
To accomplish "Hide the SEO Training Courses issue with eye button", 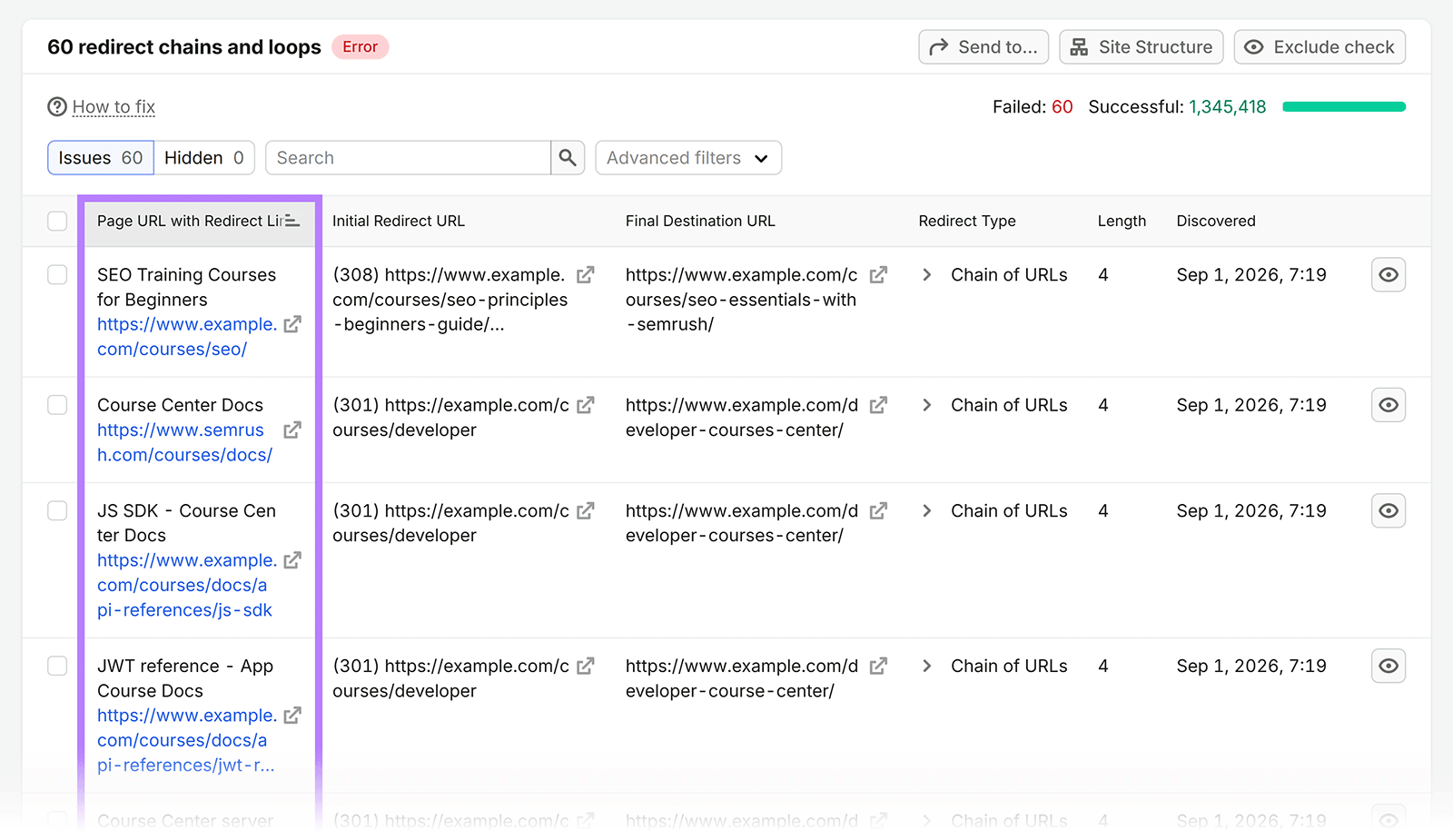I will (1389, 274).
